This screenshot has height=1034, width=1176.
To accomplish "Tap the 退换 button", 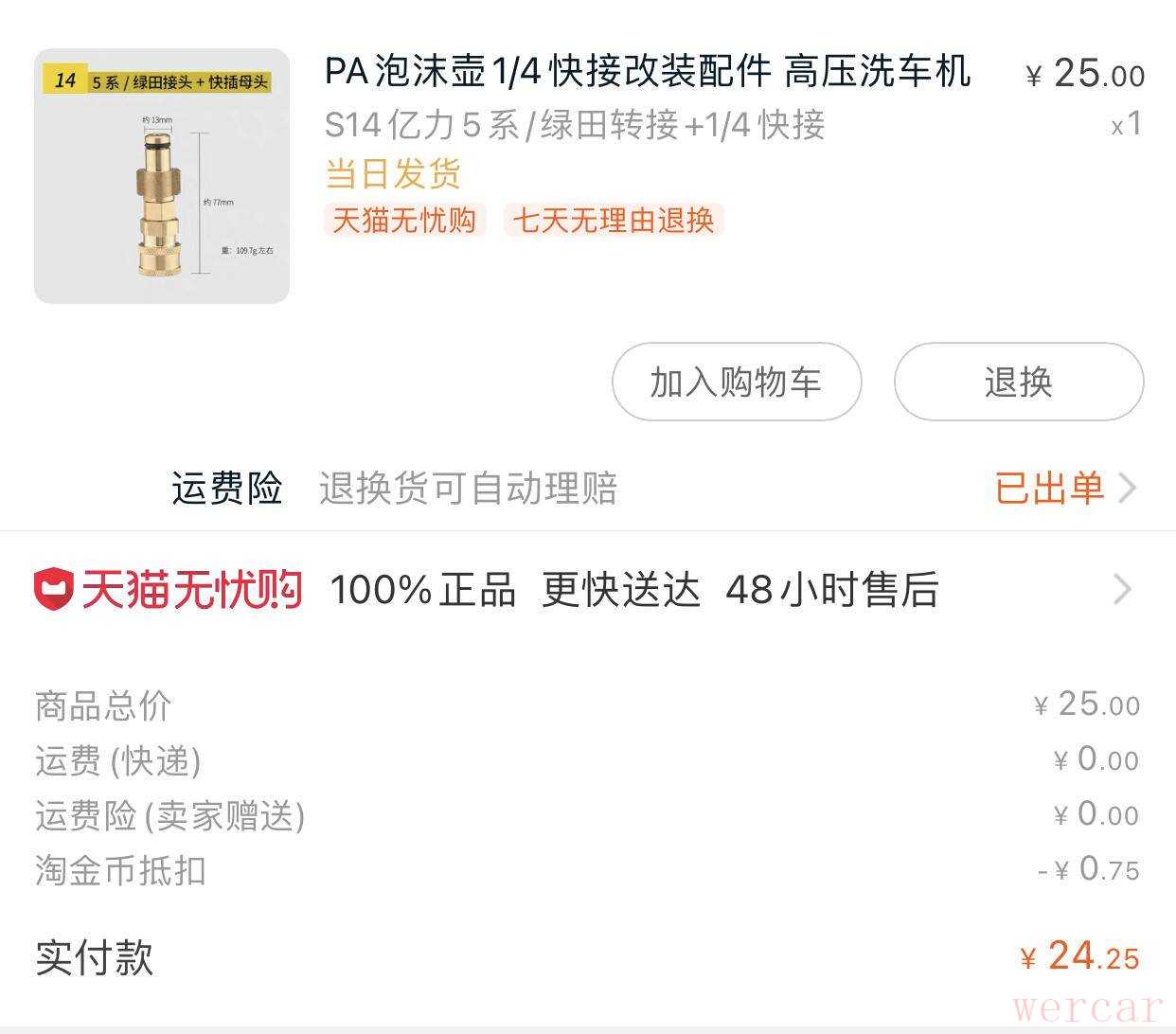I will 1019,382.
